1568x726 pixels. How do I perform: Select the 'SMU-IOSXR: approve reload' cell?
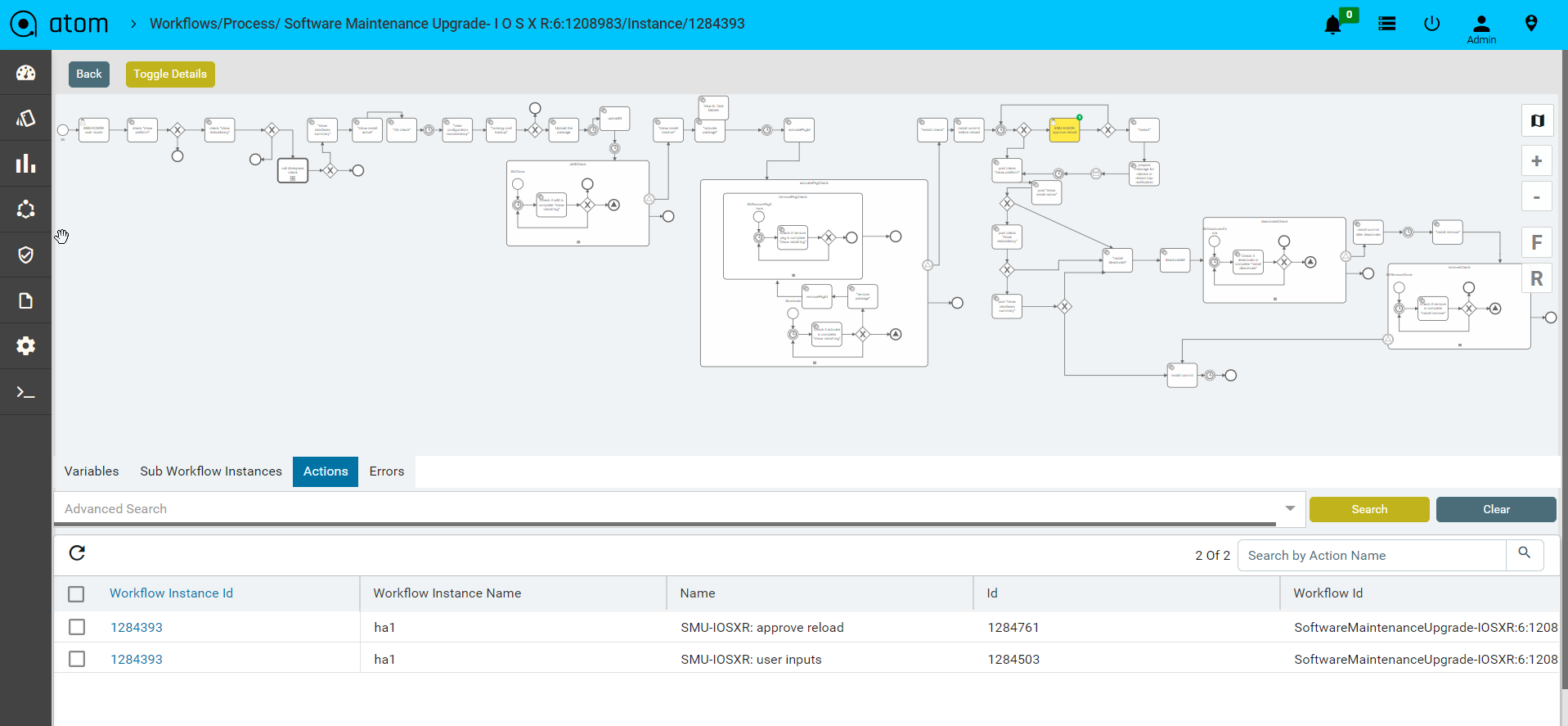point(762,627)
